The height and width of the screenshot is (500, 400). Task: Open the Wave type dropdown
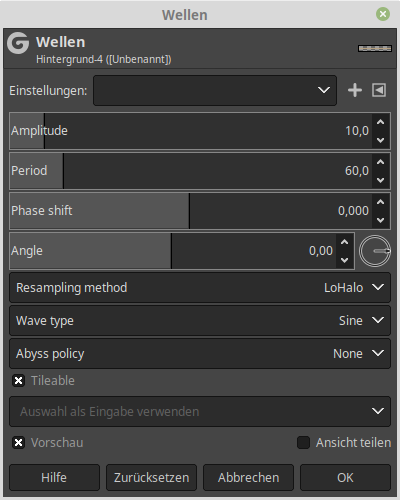(200, 321)
